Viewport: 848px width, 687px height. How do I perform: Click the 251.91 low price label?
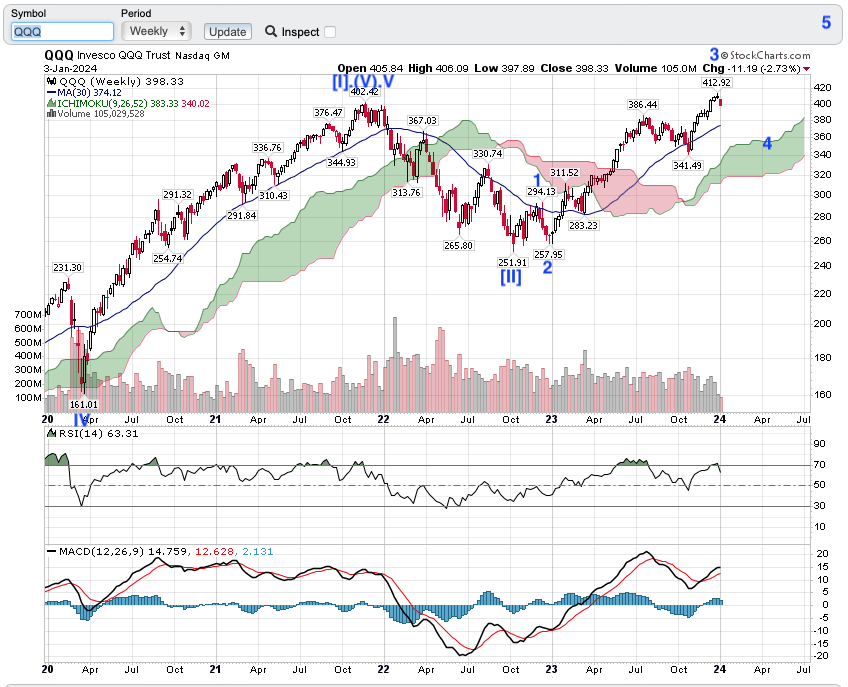pyautogui.click(x=512, y=262)
